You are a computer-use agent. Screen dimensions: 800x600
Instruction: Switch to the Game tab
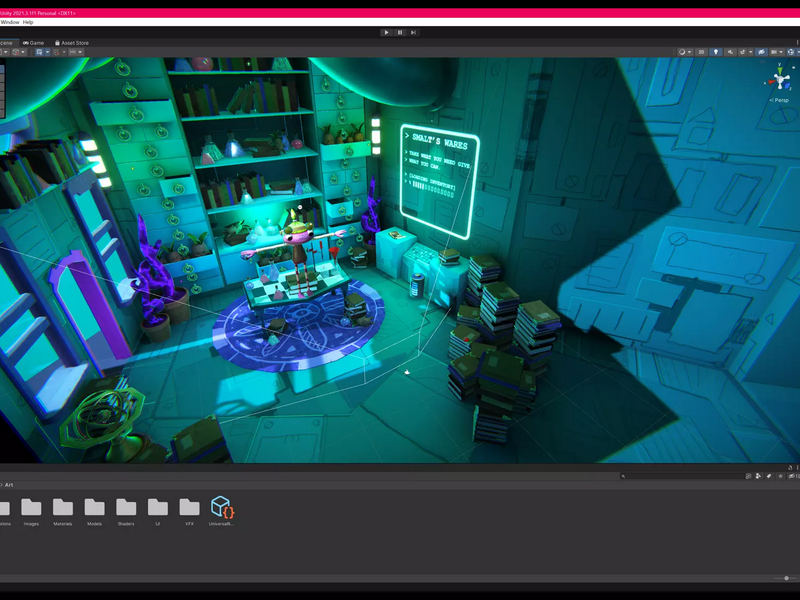34,43
